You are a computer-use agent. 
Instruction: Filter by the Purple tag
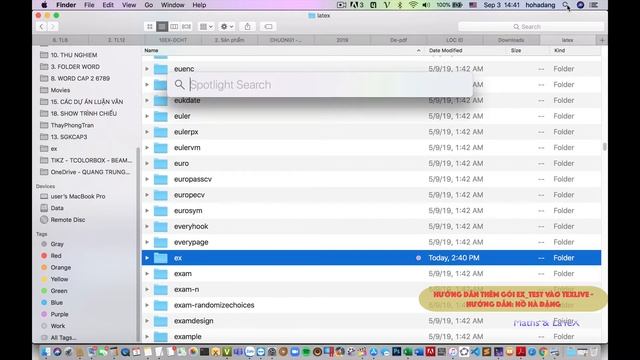59,314
